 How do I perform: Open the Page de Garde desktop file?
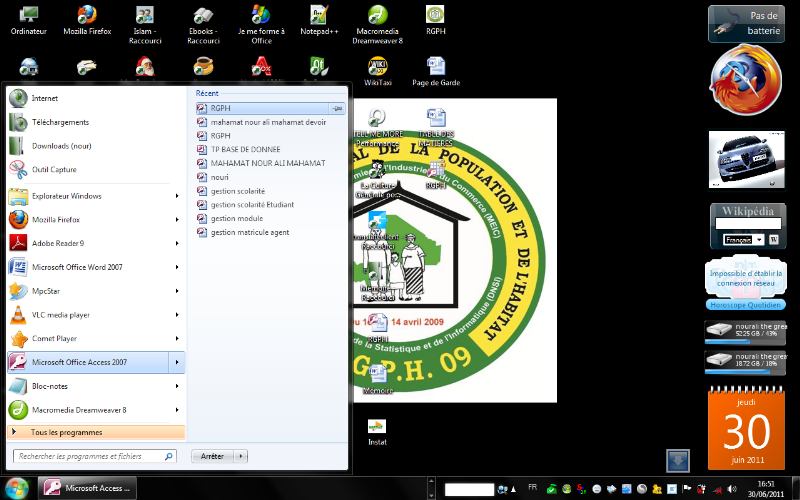[436, 67]
